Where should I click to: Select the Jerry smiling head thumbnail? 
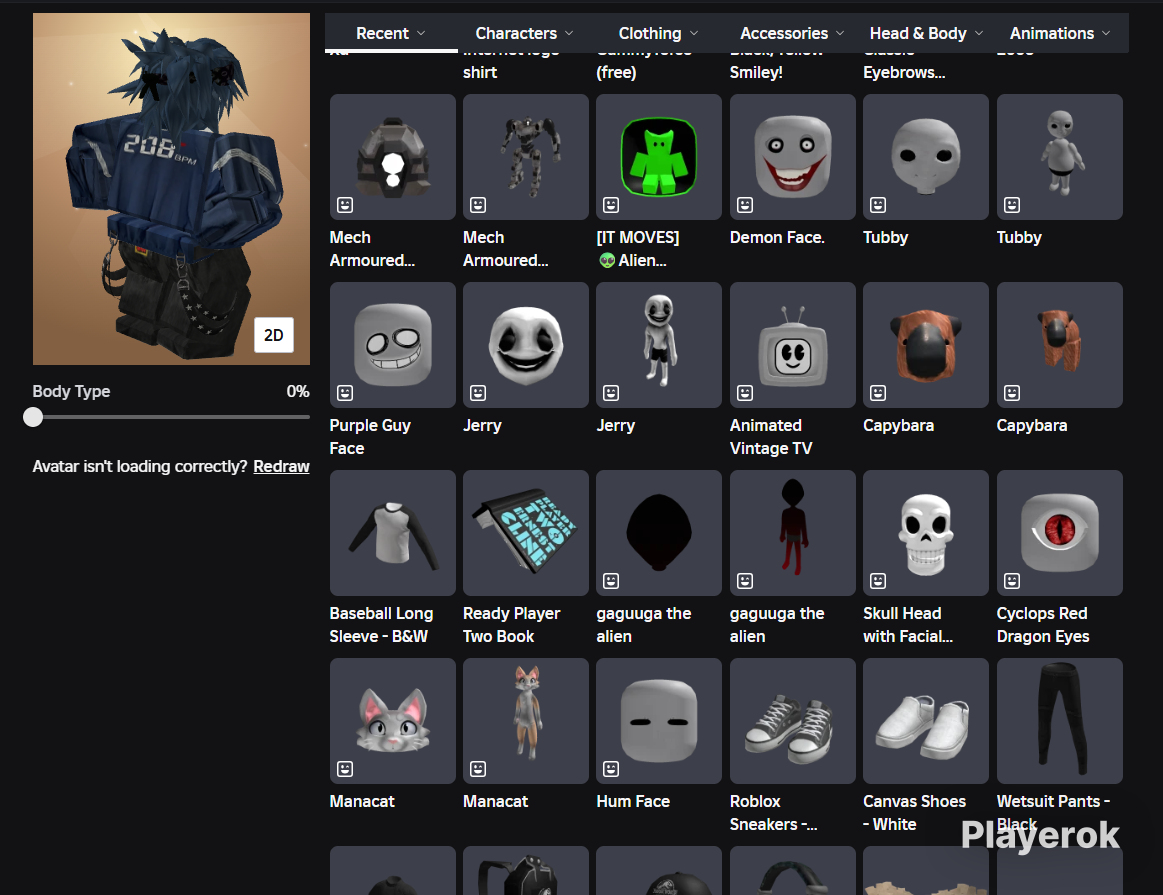pyautogui.click(x=526, y=345)
